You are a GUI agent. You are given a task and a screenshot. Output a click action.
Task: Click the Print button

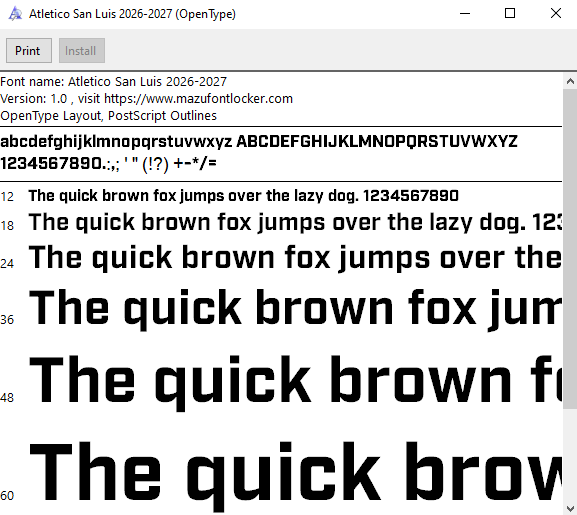pos(29,50)
